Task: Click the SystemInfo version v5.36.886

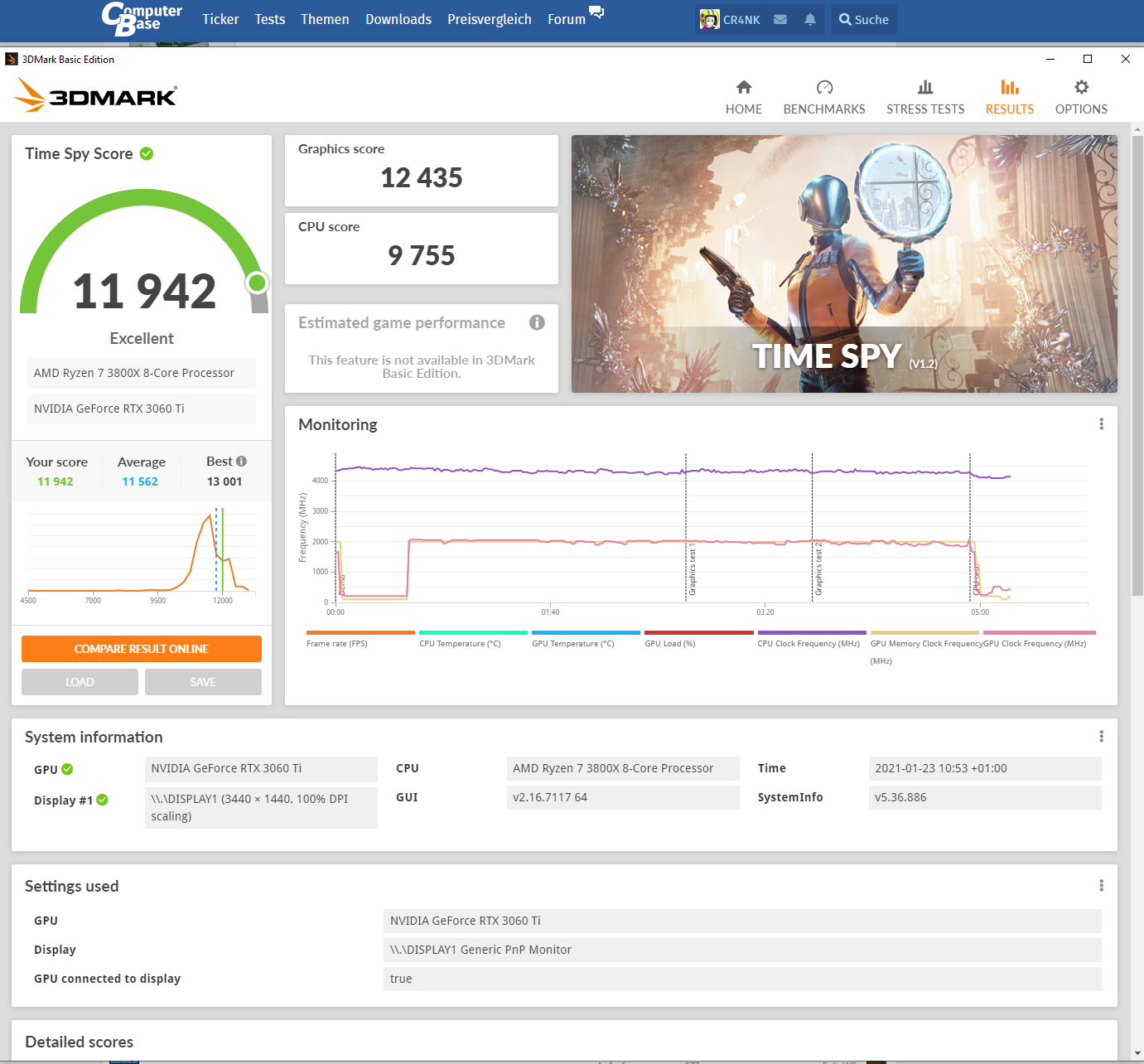Action: tap(985, 797)
